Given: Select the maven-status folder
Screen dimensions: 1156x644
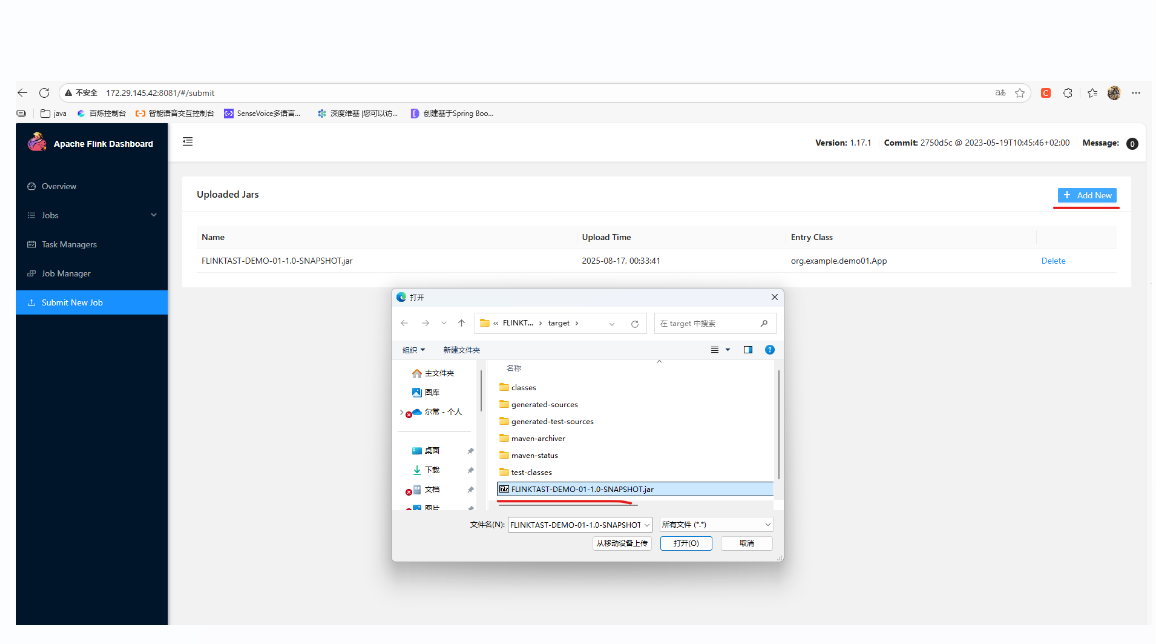Looking at the screenshot, I should point(529,455).
